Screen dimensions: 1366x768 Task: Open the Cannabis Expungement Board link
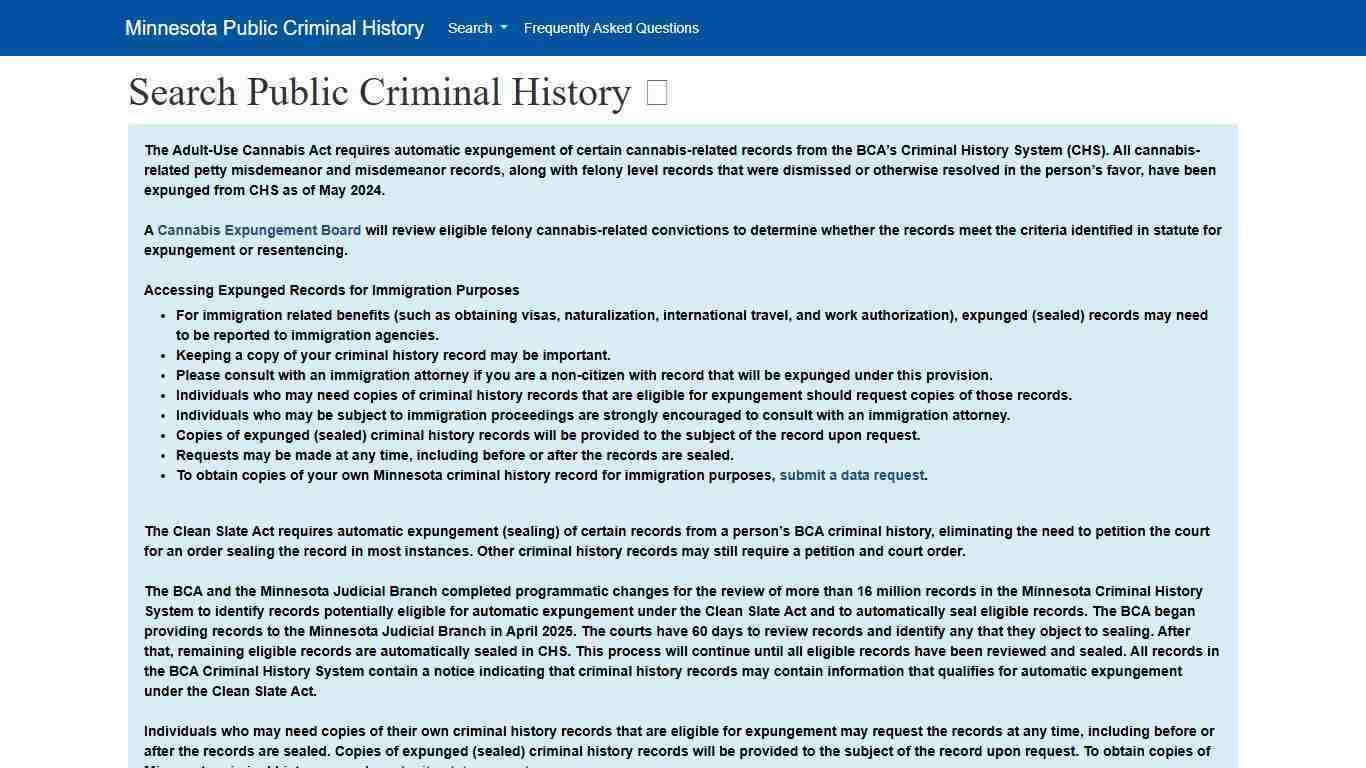[x=259, y=230]
